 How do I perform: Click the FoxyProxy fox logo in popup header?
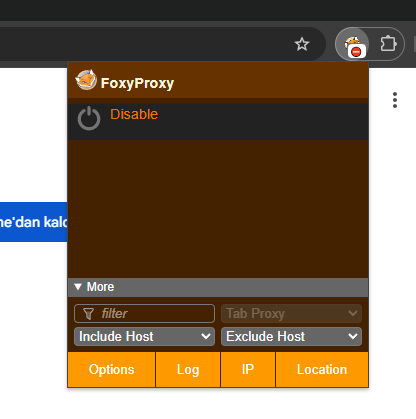point(86,80)
